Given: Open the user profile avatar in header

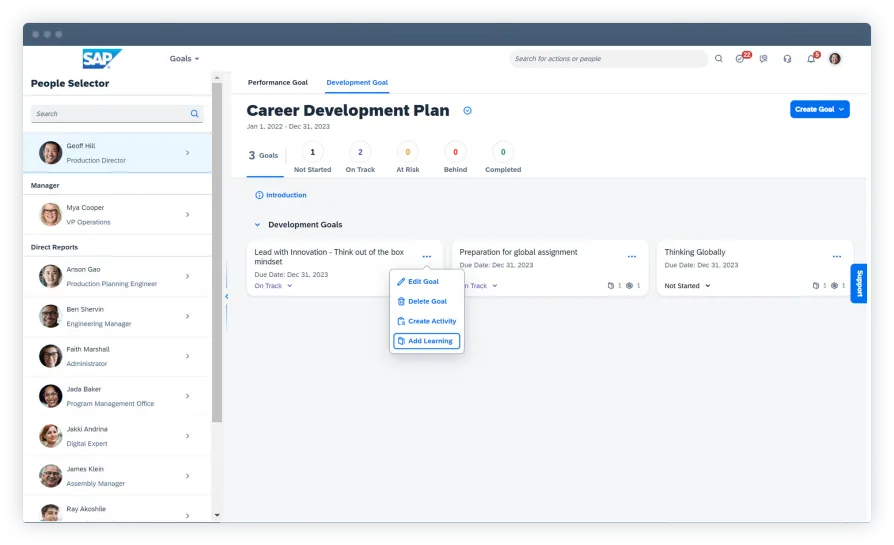Looking at the screenshot, I should 835,59.
